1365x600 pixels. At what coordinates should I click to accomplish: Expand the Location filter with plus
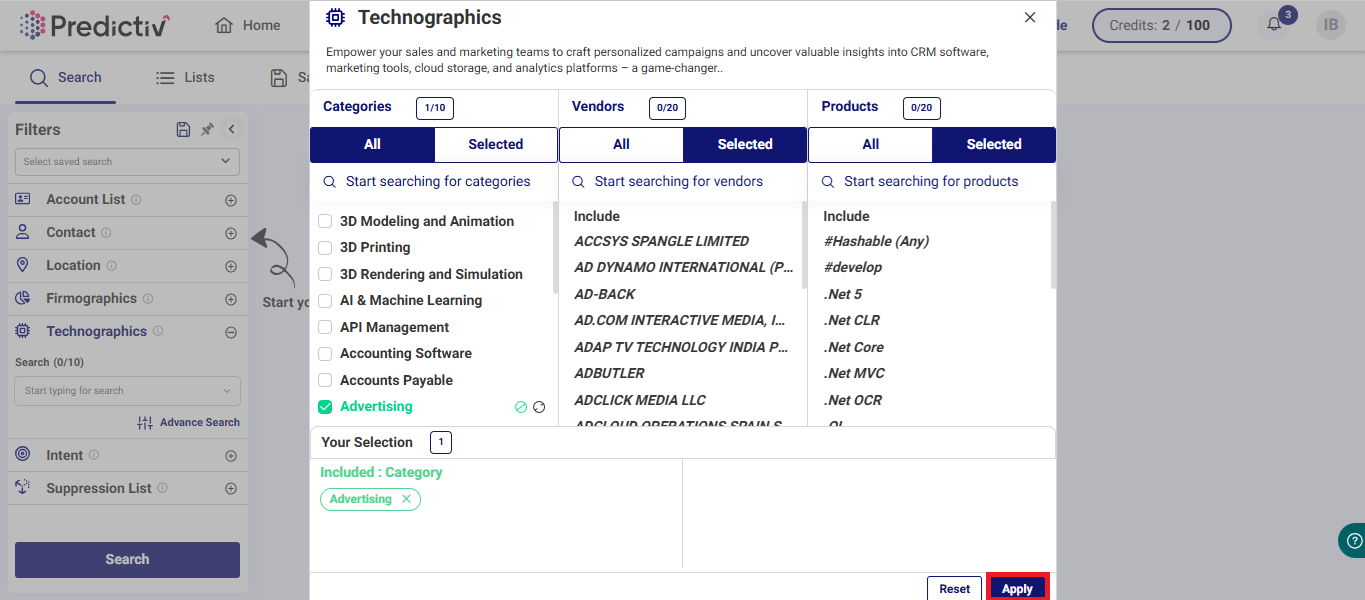[x=231, y=266]
